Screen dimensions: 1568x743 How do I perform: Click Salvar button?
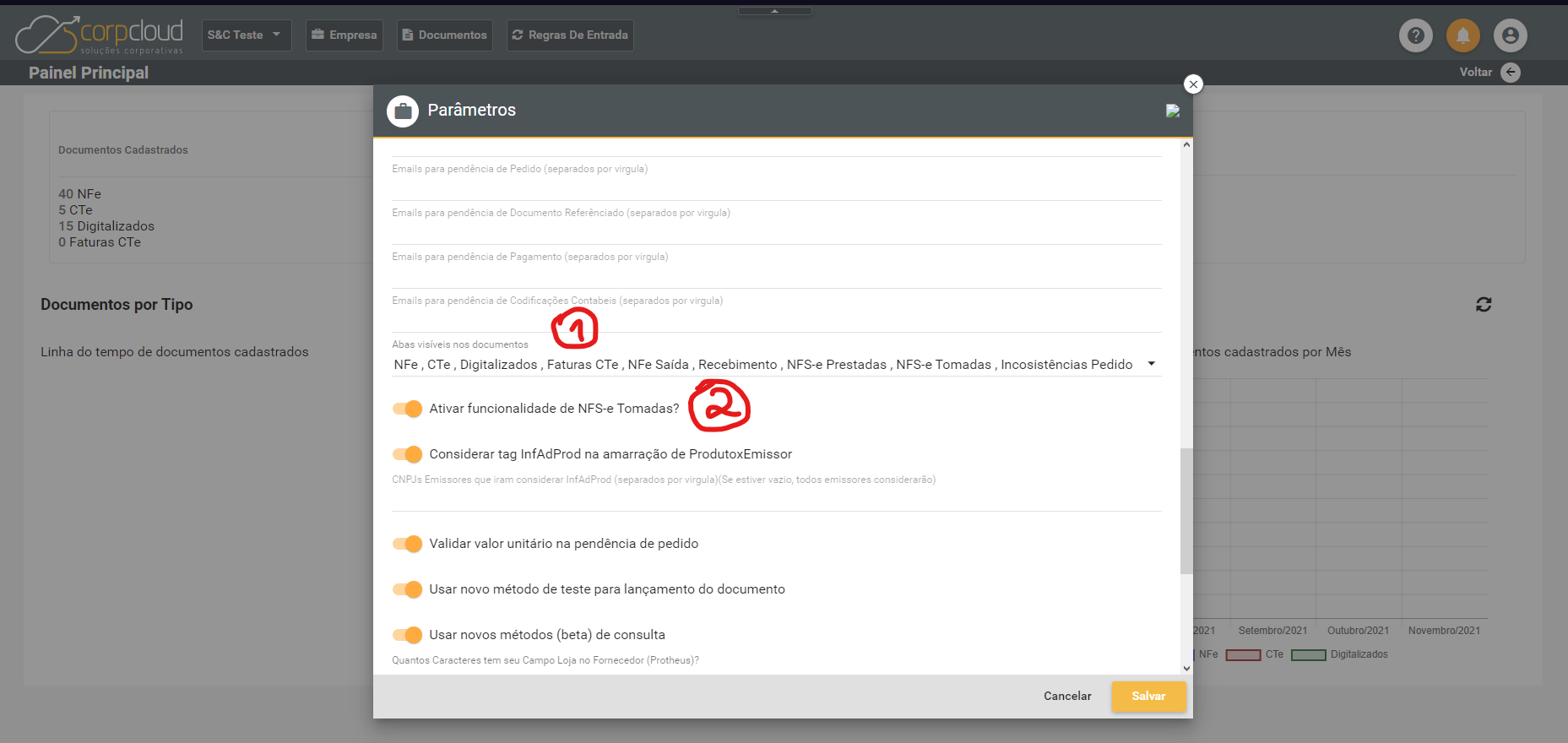click(x=1148, y=697)
